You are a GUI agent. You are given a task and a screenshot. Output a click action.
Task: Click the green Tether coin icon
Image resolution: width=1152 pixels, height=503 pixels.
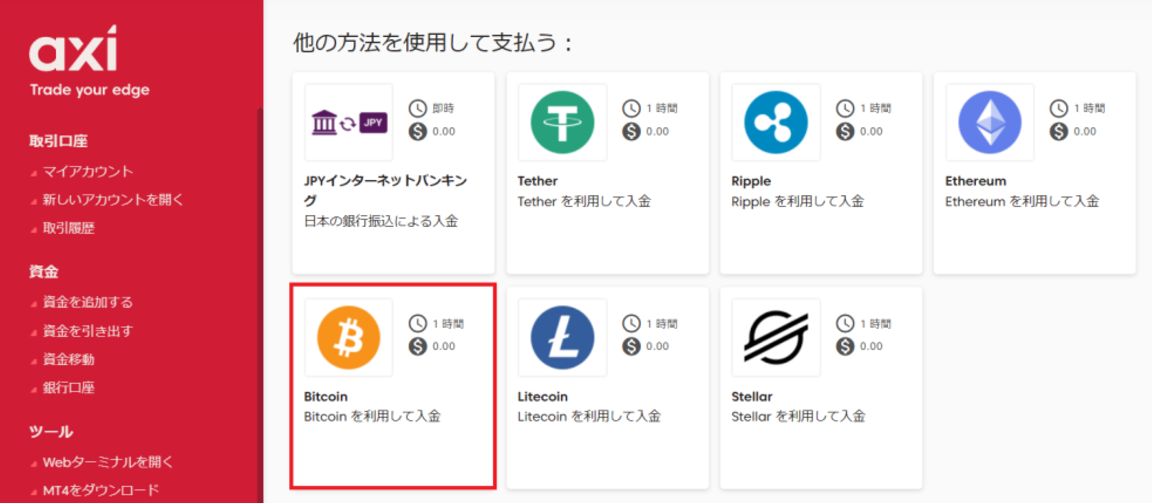click(x=562, y=123)
